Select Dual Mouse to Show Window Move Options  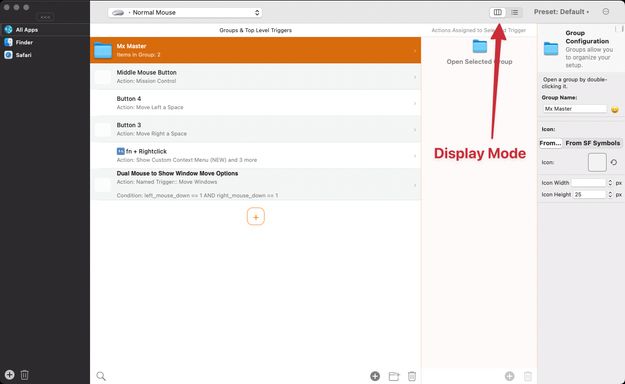[x=256, y=185]
